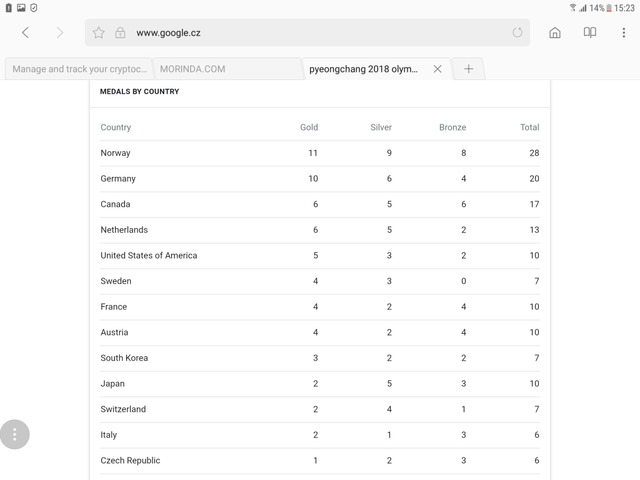This screenshot has height=480, width=640.
Task: Select Czech Republic country name
Action: 130,460
